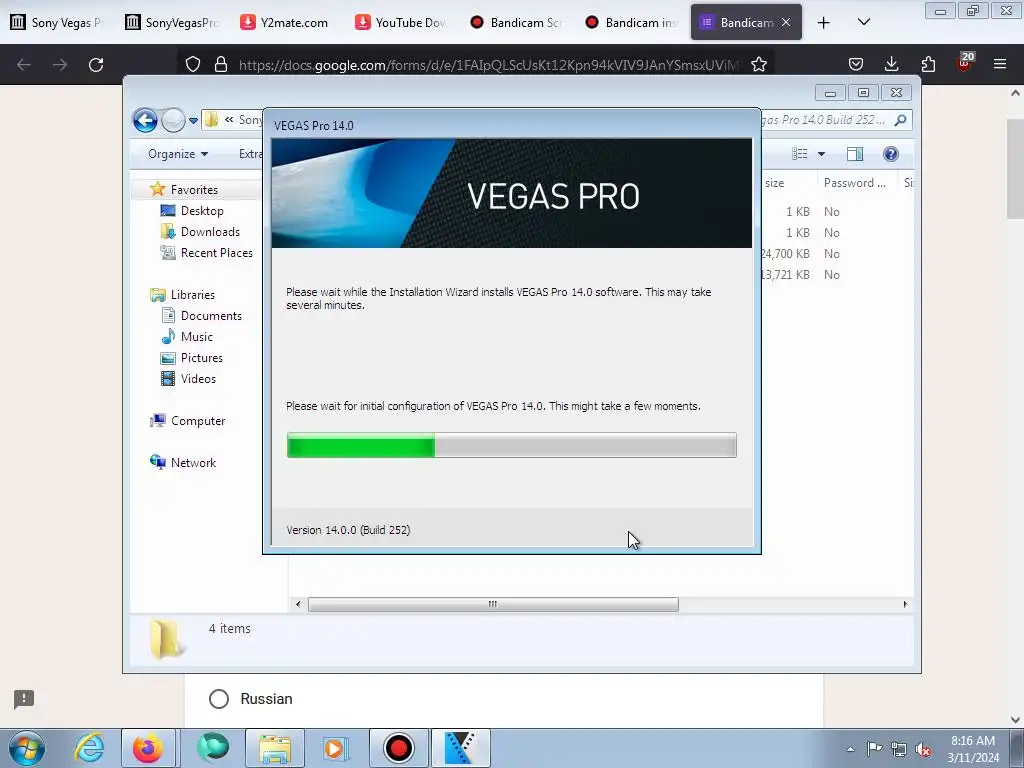Click the Firefox taskbar icon

click(148, 748)
